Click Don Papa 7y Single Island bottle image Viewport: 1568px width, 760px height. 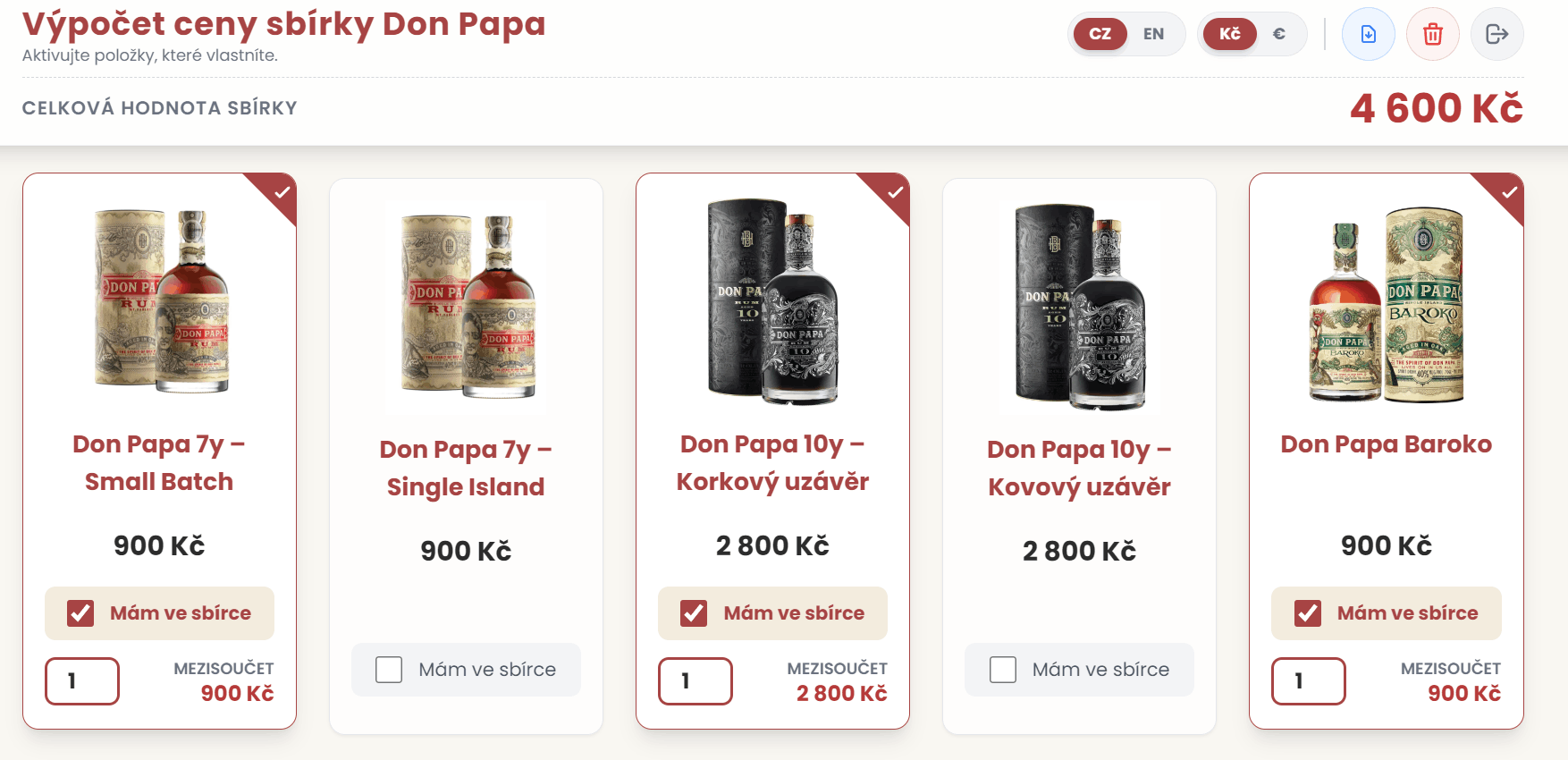(x=466, y=306)
